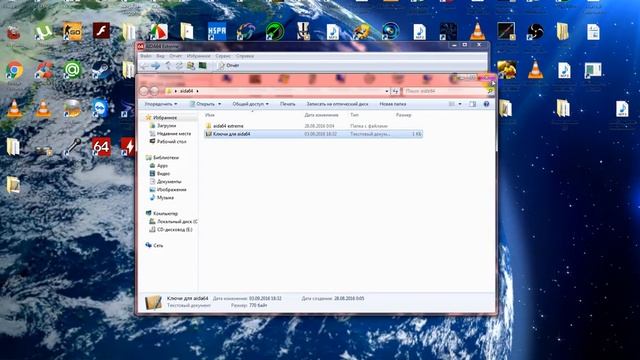Click Новая папка button
Image resolution: width=640 pixels, height=360 pixels.
tap(393, 104)
